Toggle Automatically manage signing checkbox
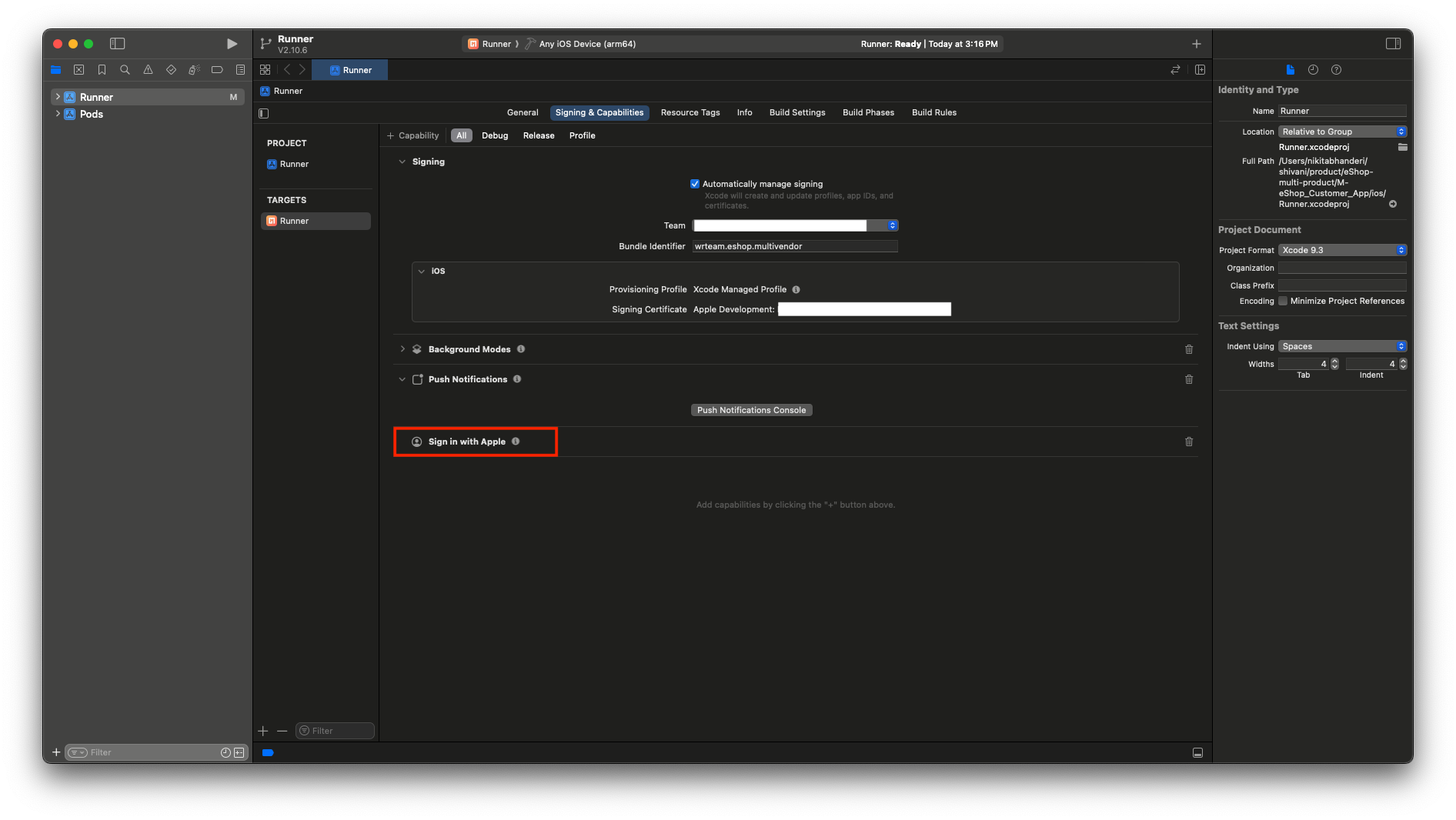Viewport: 1456px width, 820px height. (x=695, y=184)
